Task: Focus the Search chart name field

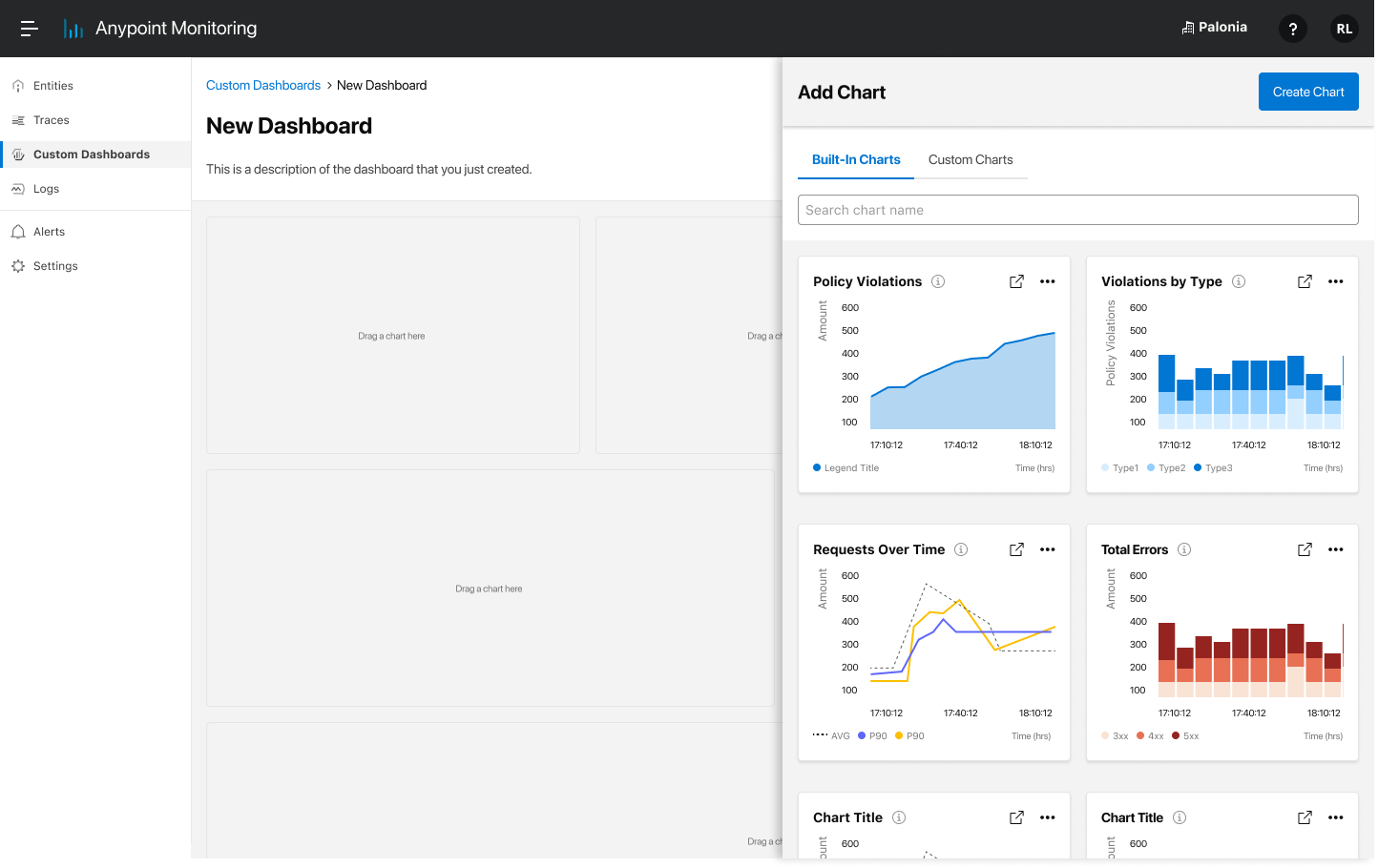Action: pyautogui.click(x=1077, y=210)
